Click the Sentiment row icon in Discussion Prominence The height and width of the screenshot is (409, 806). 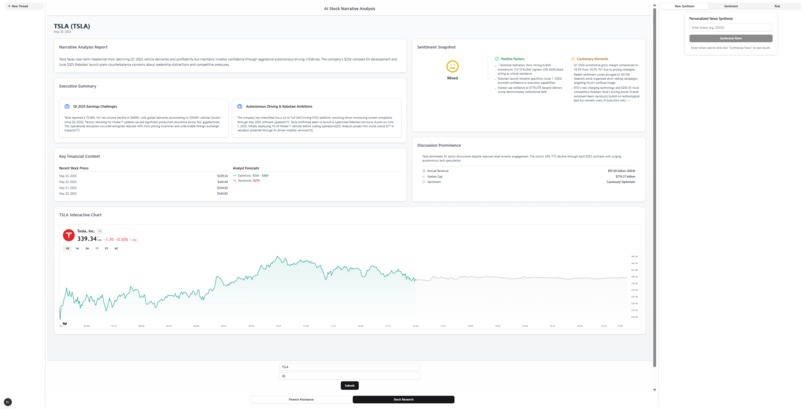(424, 182)
